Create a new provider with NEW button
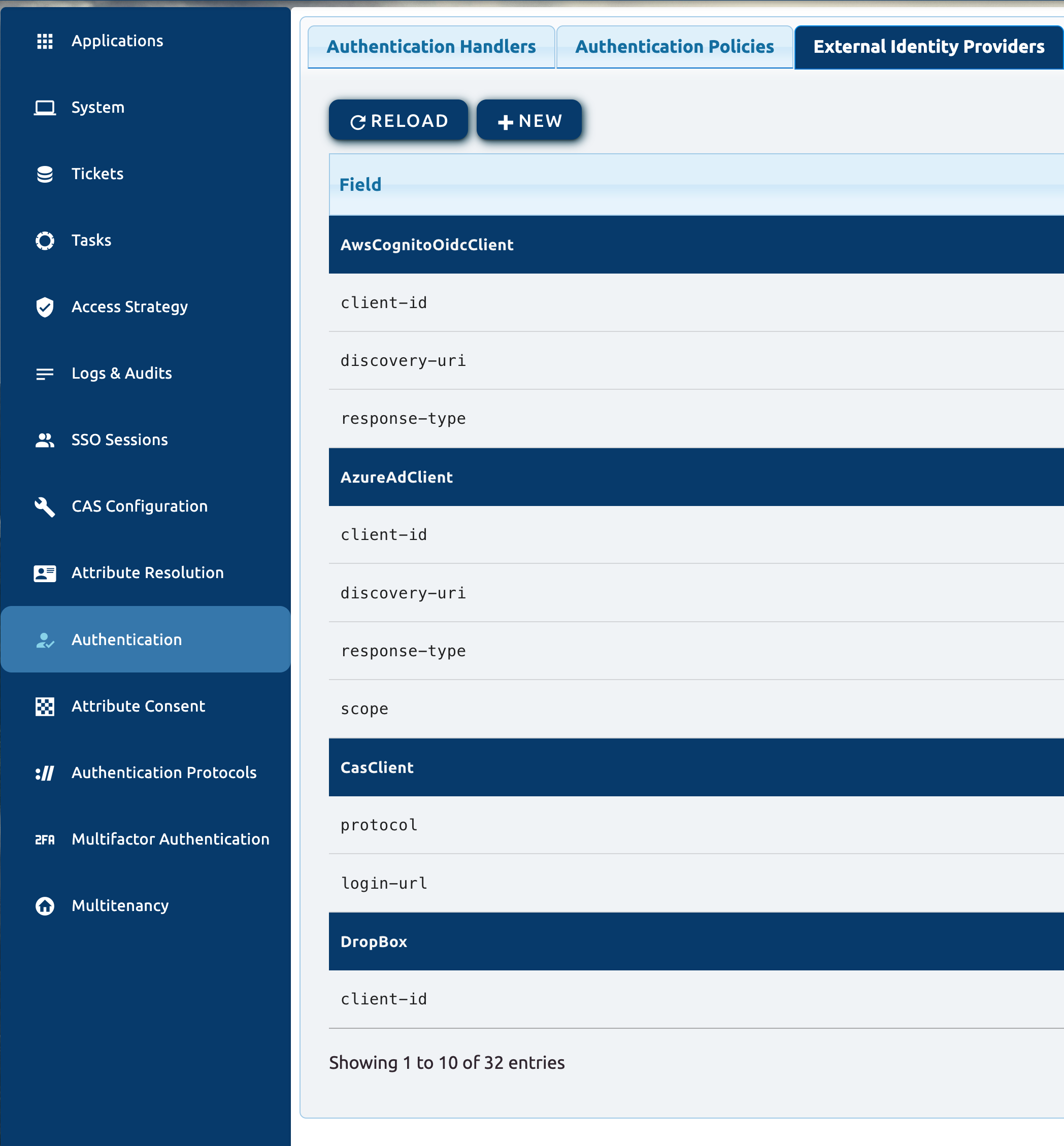This screenshot has width=1064, height=1146. tap(528, 121)
